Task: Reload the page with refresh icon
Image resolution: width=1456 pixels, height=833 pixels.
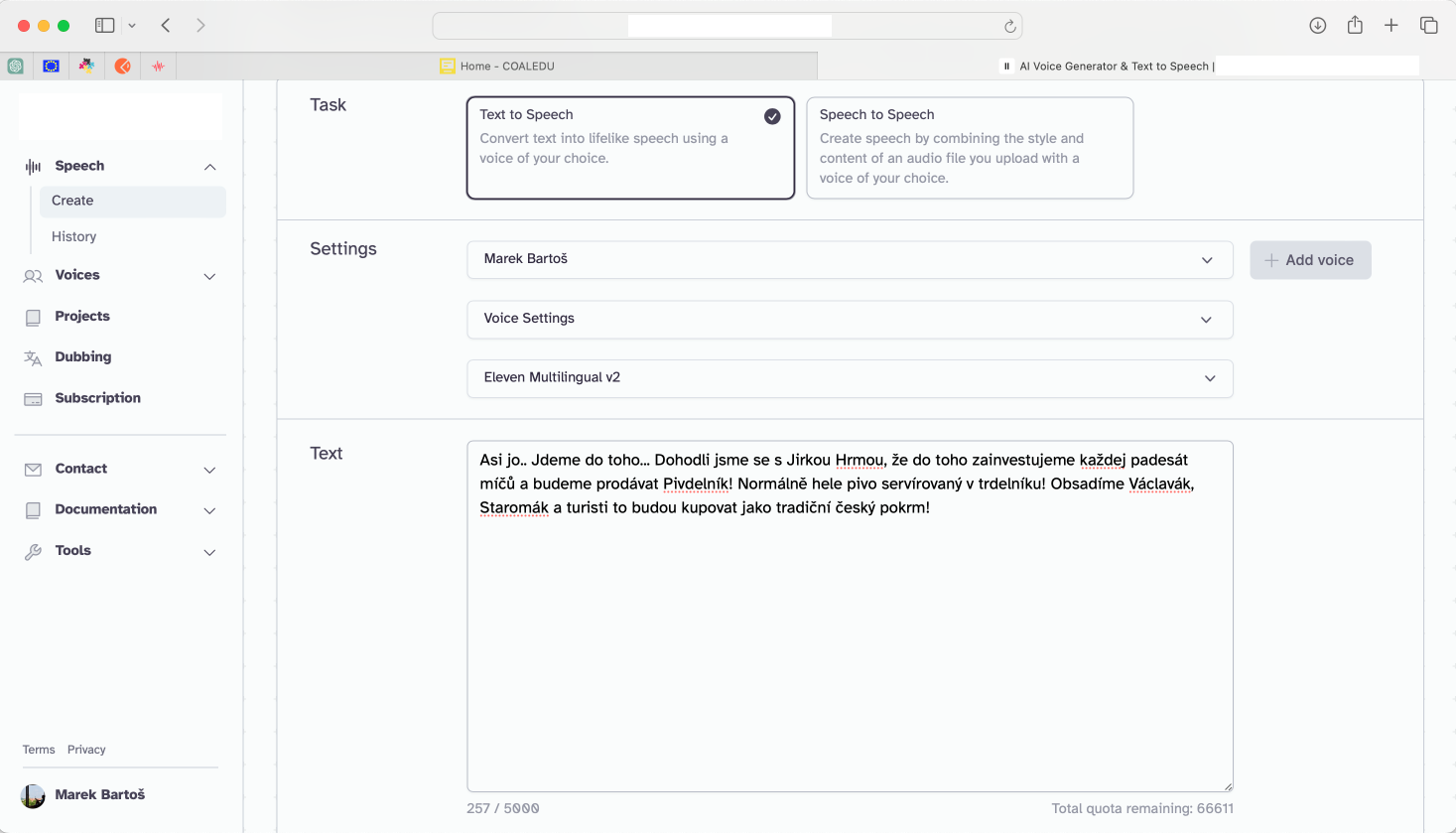Action: [x=1009, y=27]
